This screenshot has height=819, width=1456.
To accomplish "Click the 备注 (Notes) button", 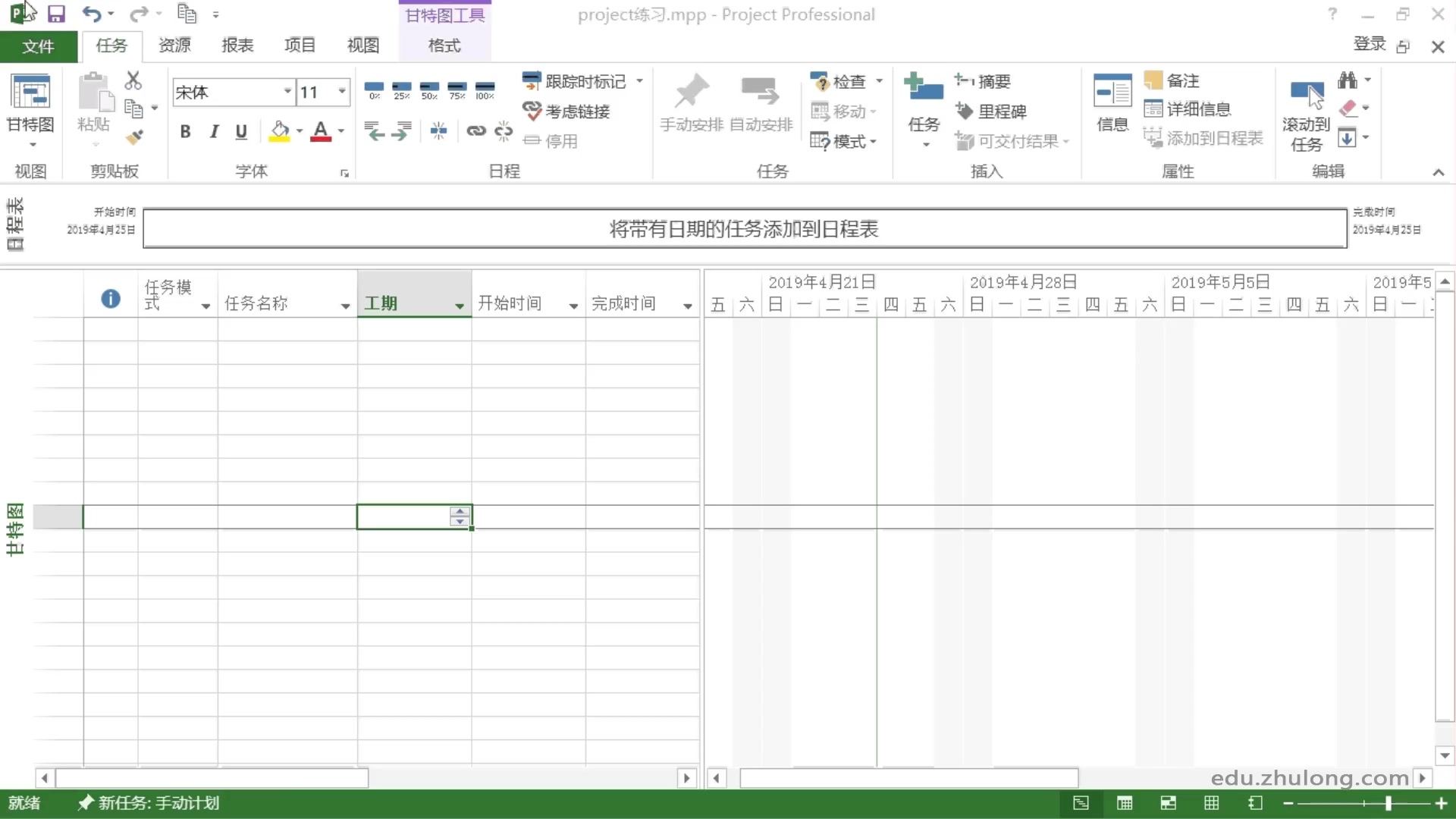I will point(1172,80).
